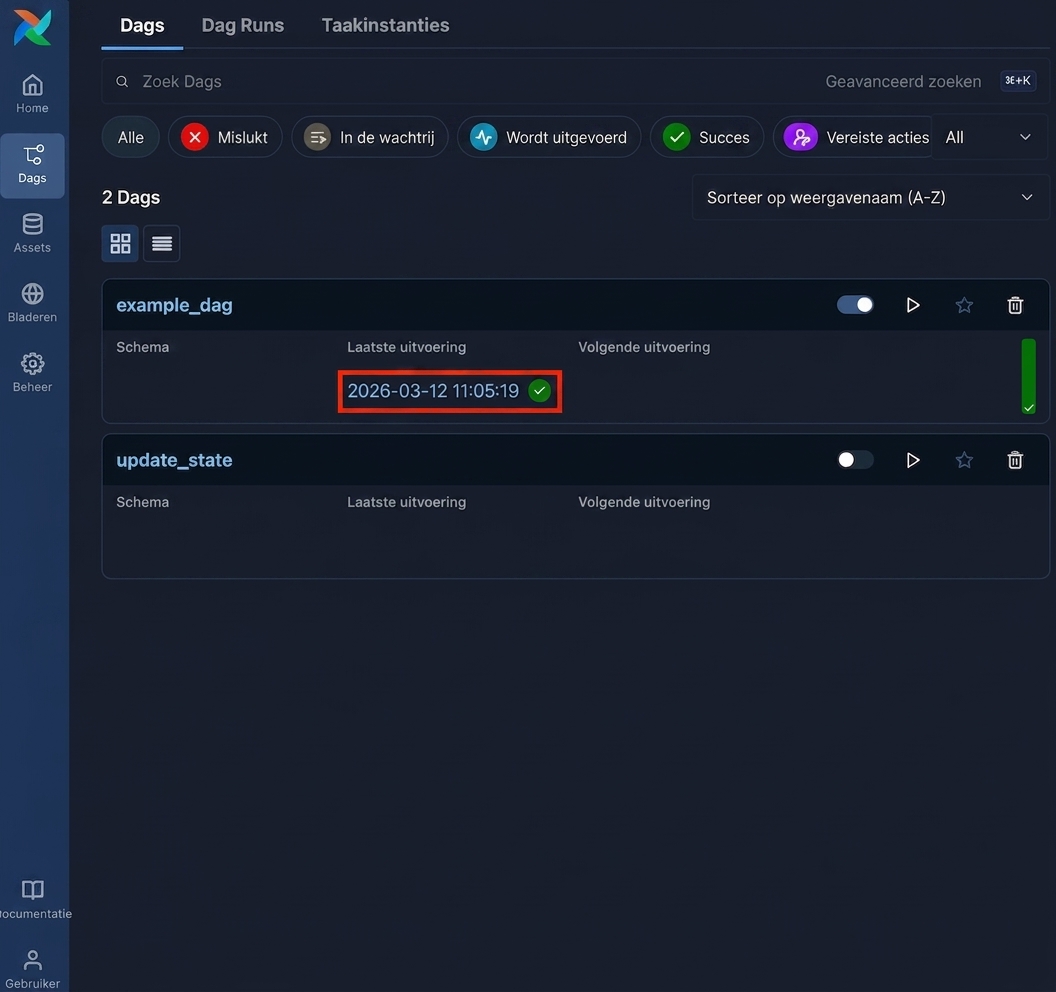Select the Dags tab

pyautogui.click(x=142, y=25)
